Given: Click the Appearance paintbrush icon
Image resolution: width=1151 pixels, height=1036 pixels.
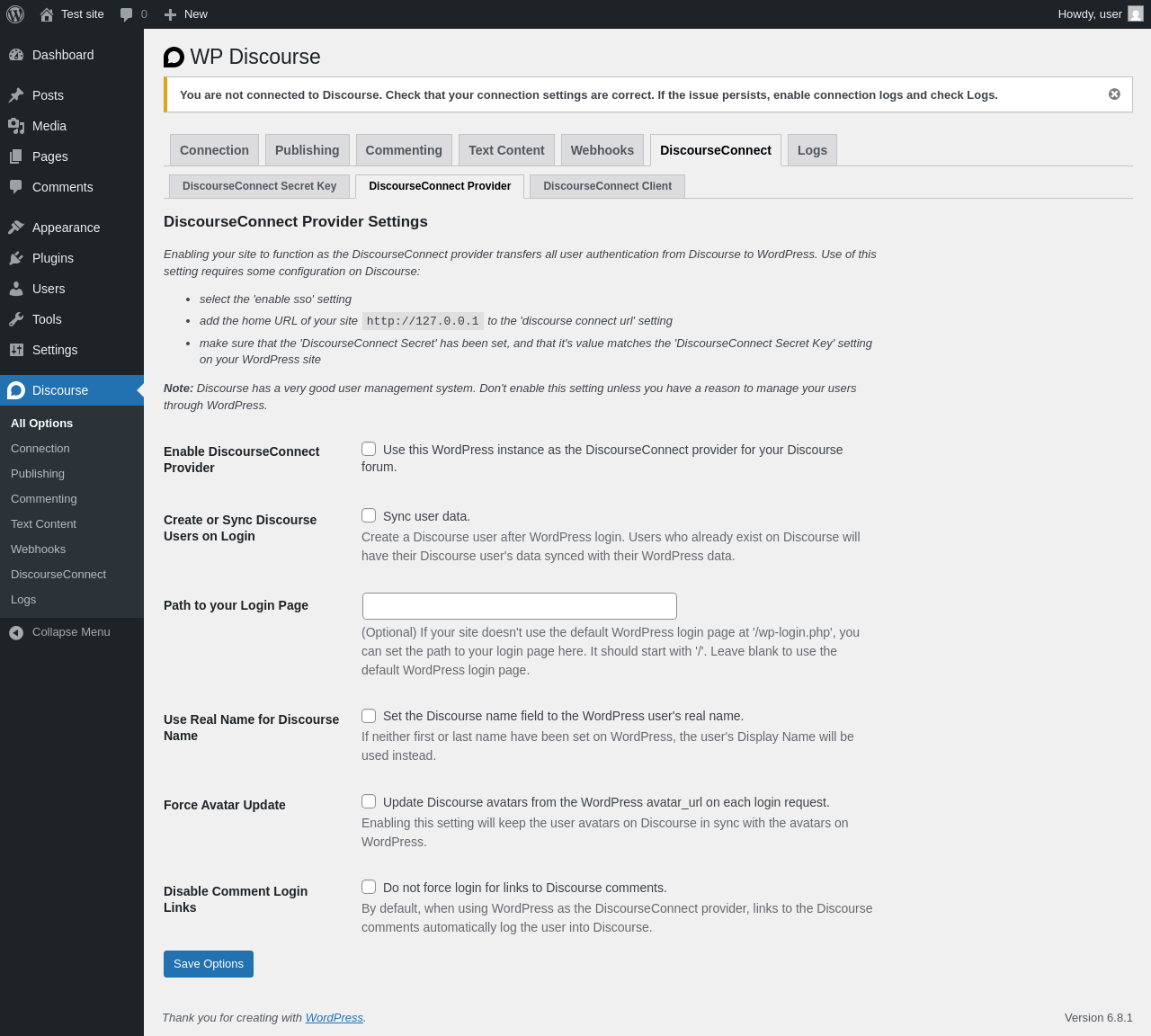Looking at the screenshot, I should coord(16,228).
